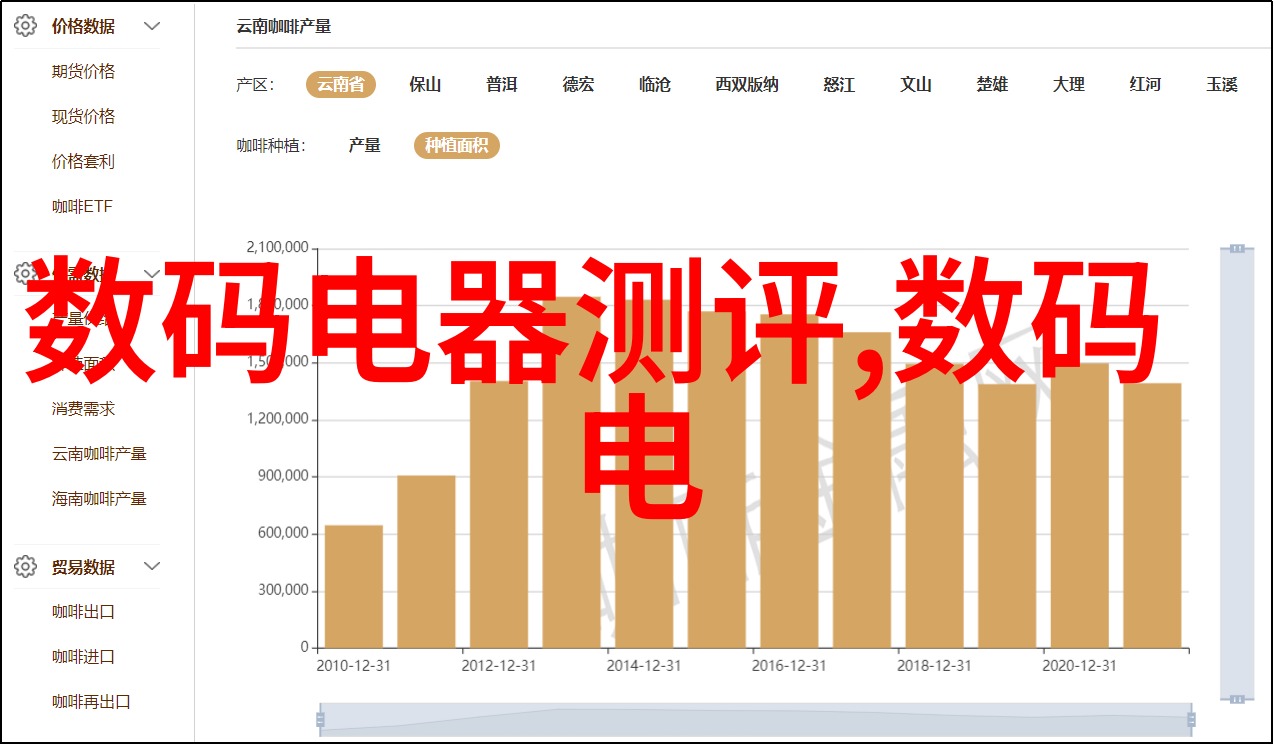Switch 咖啡种植 to 种植面积
This screenshot has width=1275, height=744.
457,146
